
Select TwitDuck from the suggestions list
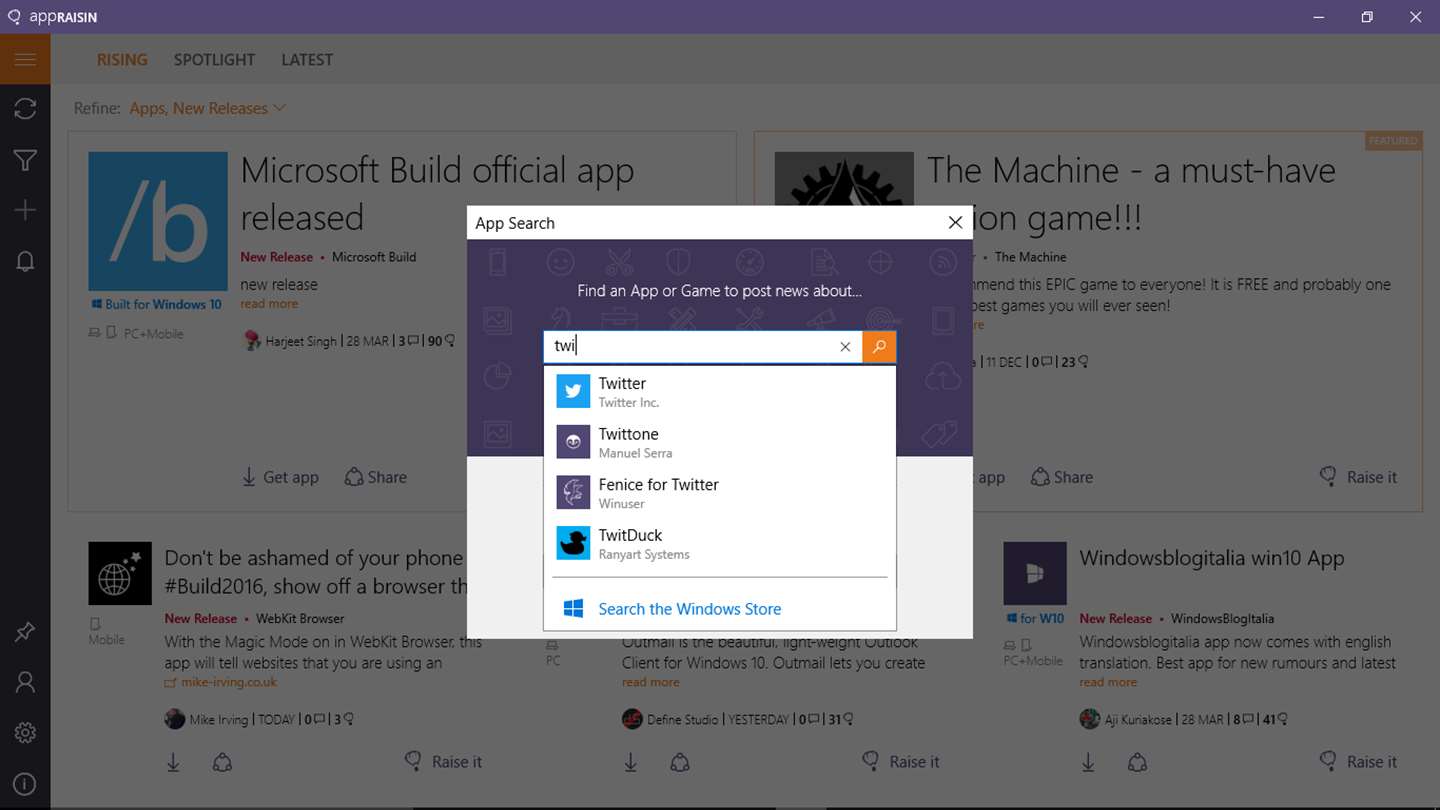point(720,543)
